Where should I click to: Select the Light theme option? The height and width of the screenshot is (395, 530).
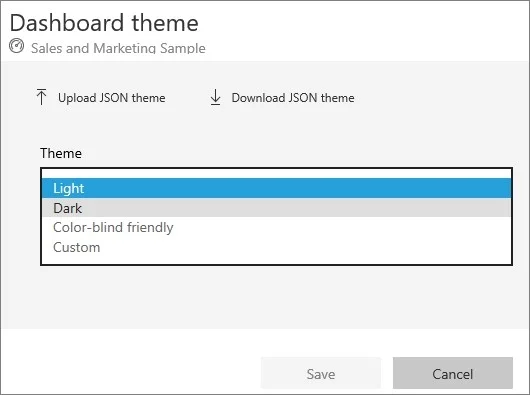pos(276,188)
